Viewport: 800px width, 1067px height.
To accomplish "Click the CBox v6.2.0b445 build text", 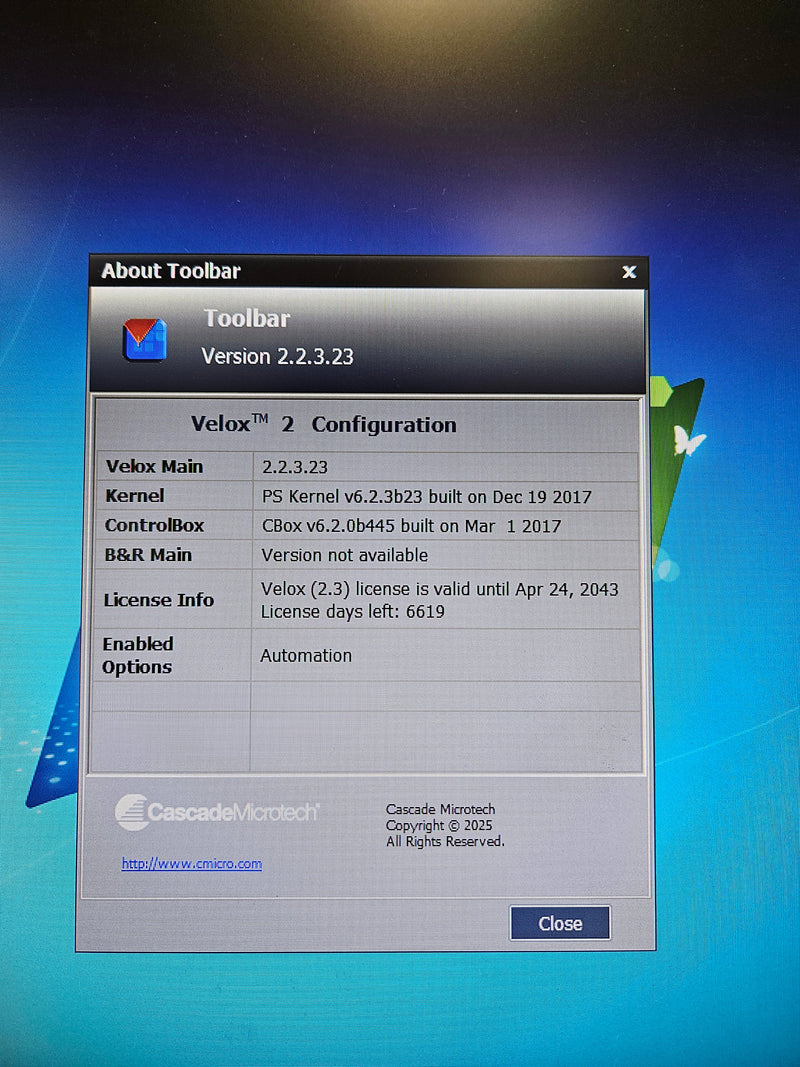I will pos(412,526).
